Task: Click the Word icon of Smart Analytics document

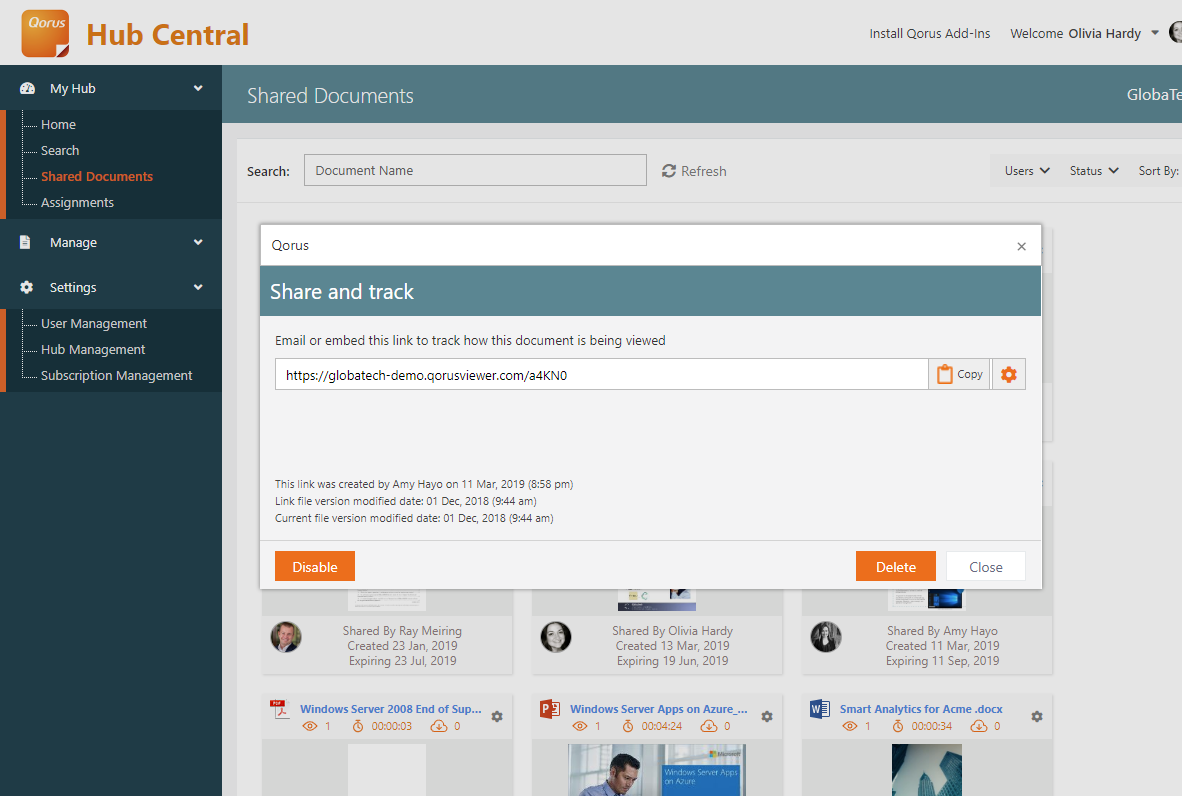Action: (819, 709)
